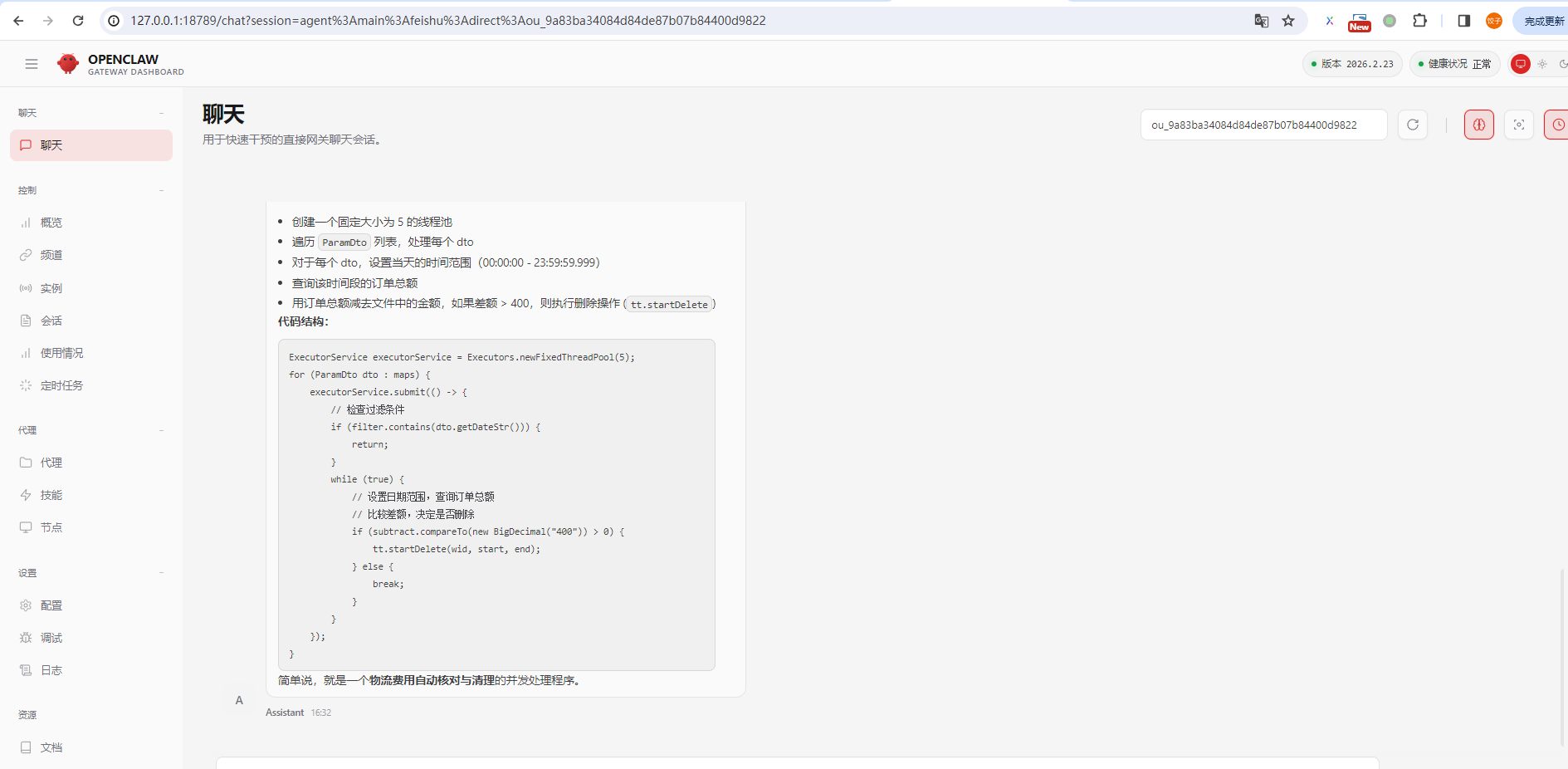This screenshot has height=769, width=1568.
Task: Click the 代理 agents folder icon
Action: pos(26,463)
